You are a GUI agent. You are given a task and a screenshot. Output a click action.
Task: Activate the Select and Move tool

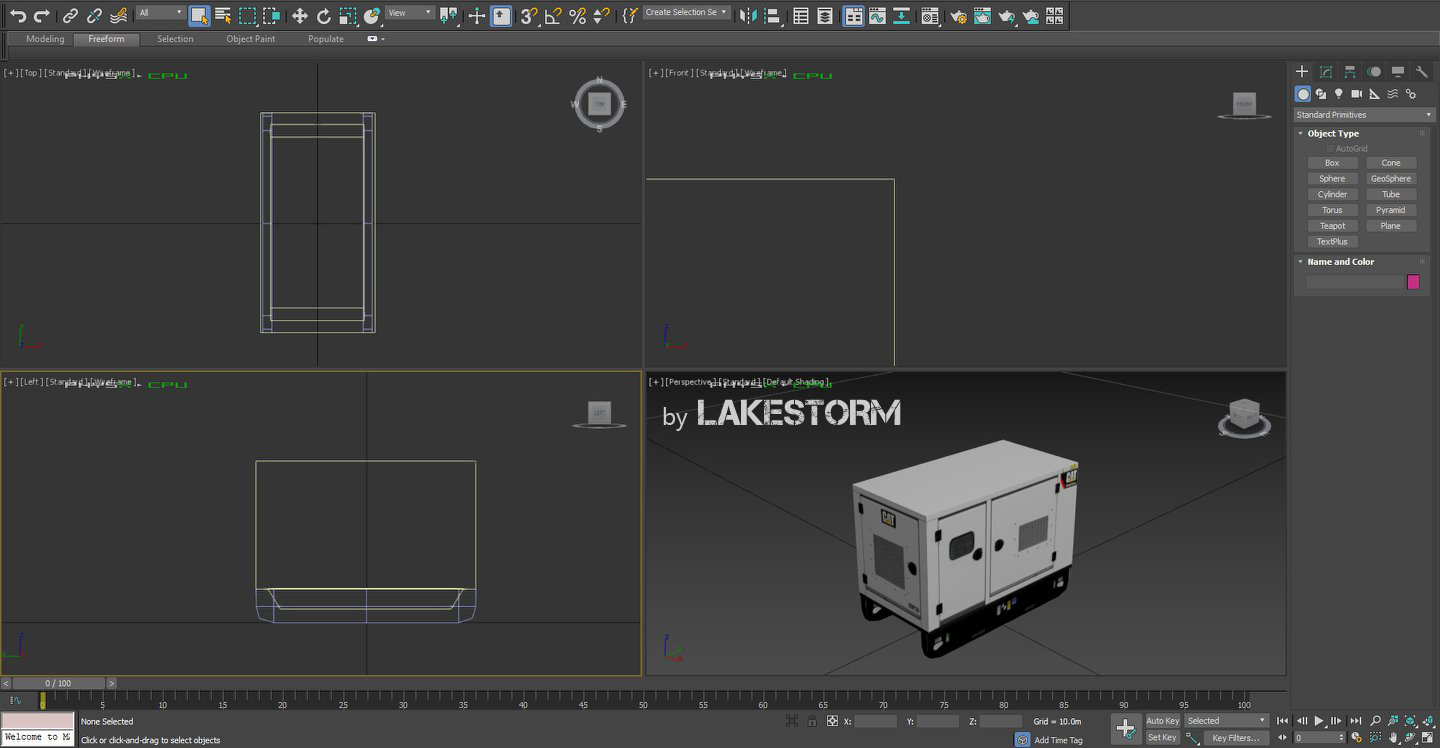(x=300, y=16)
